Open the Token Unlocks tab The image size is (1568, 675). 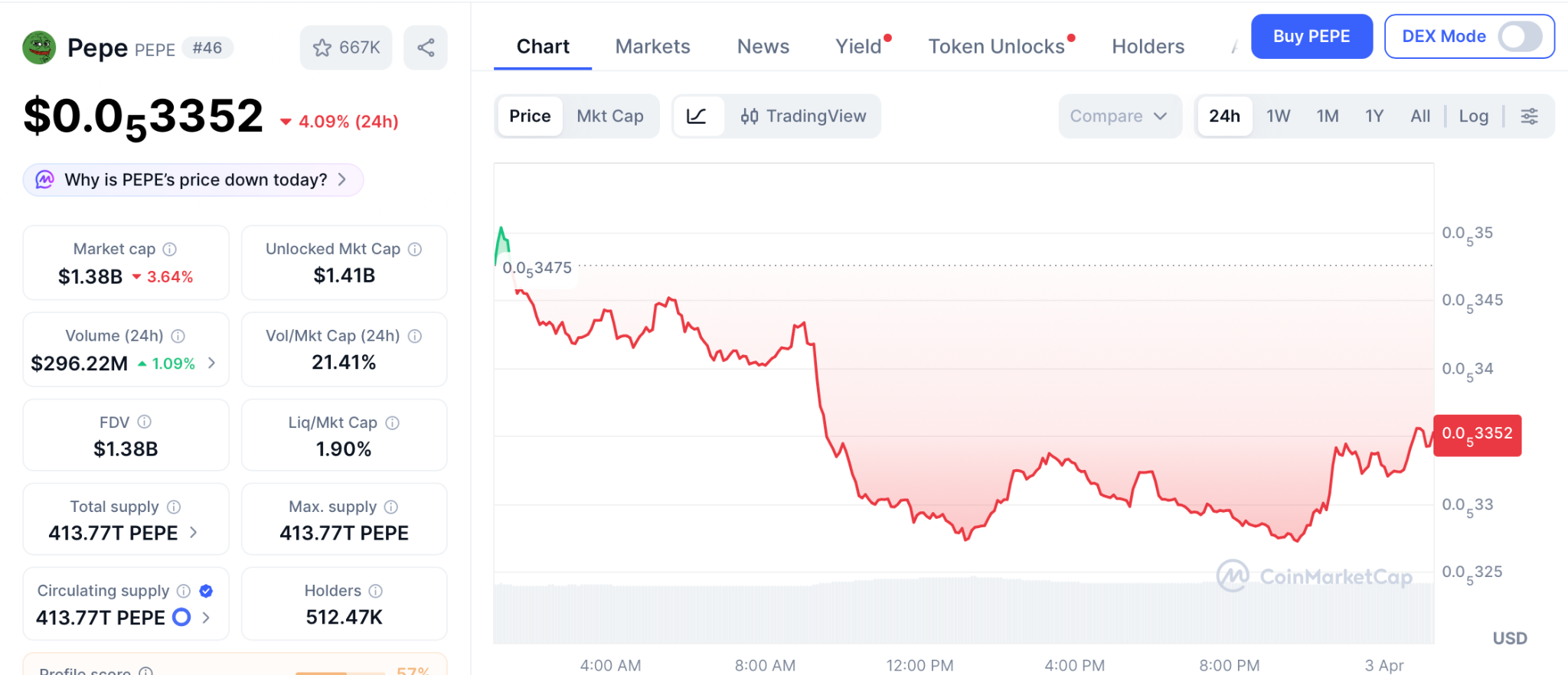click(x=996, y=47)
